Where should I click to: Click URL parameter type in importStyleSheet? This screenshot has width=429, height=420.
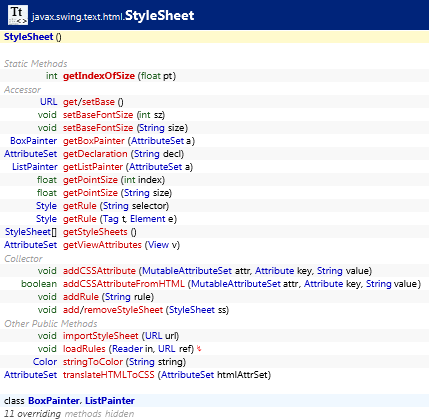click(x=154, y=336)
